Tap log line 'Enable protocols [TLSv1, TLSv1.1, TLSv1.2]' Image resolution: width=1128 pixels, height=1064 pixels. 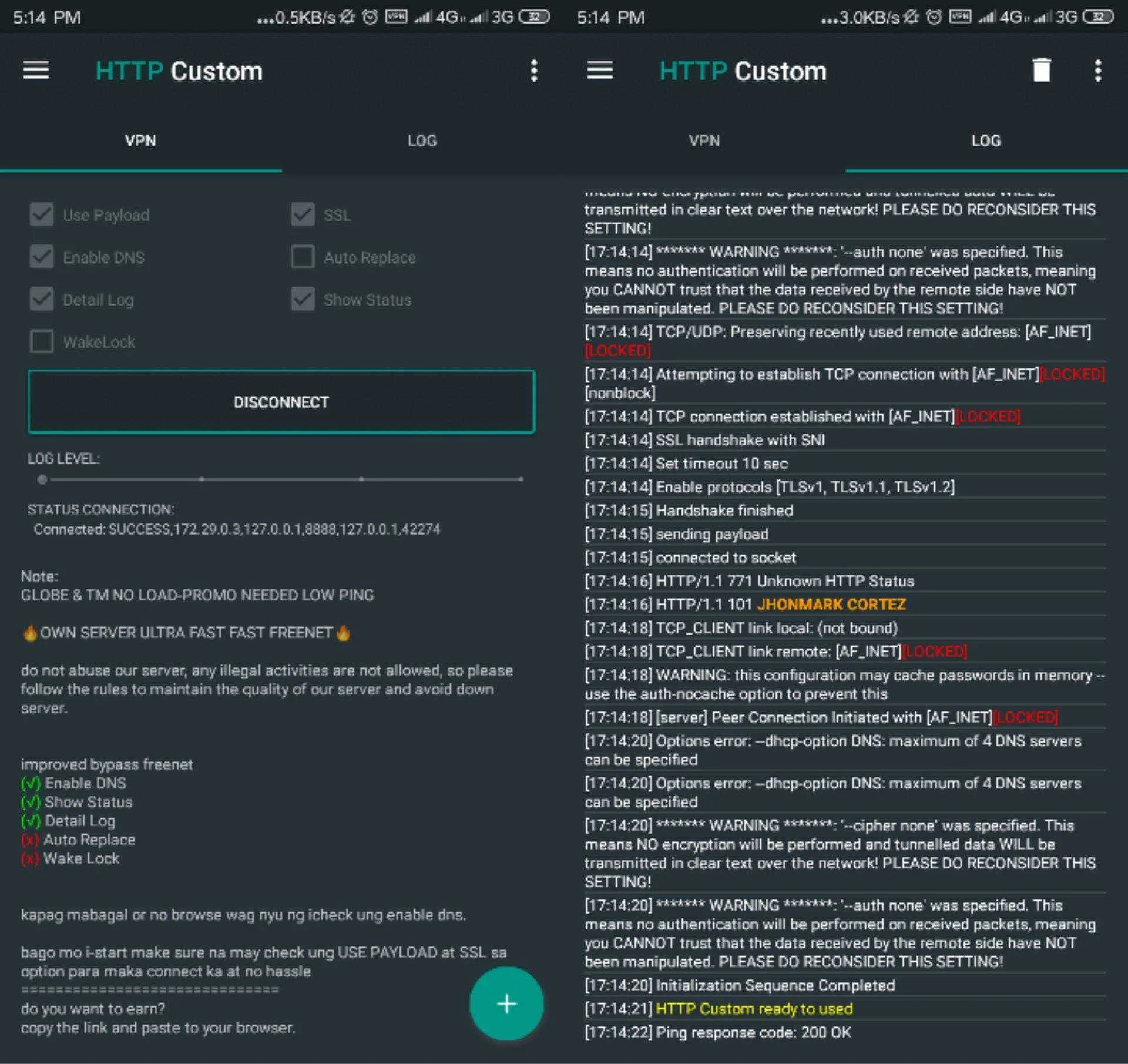click(805, 487)
